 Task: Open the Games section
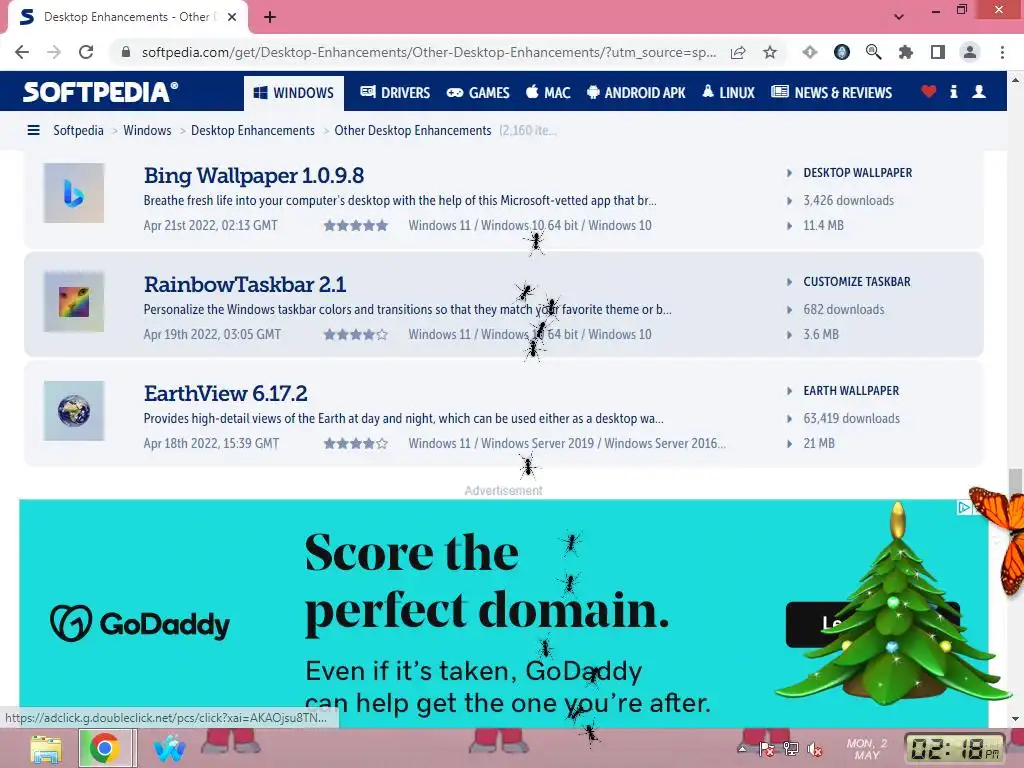[x=478, y=93]
